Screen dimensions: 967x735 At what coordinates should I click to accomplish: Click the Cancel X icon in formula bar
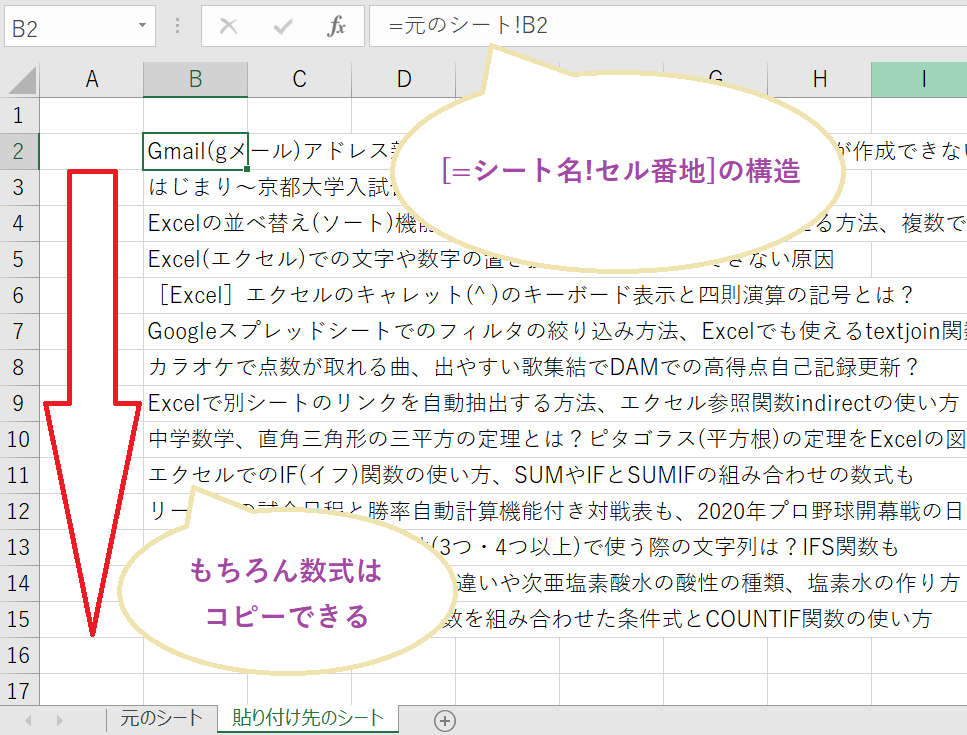tap(229, 27)
